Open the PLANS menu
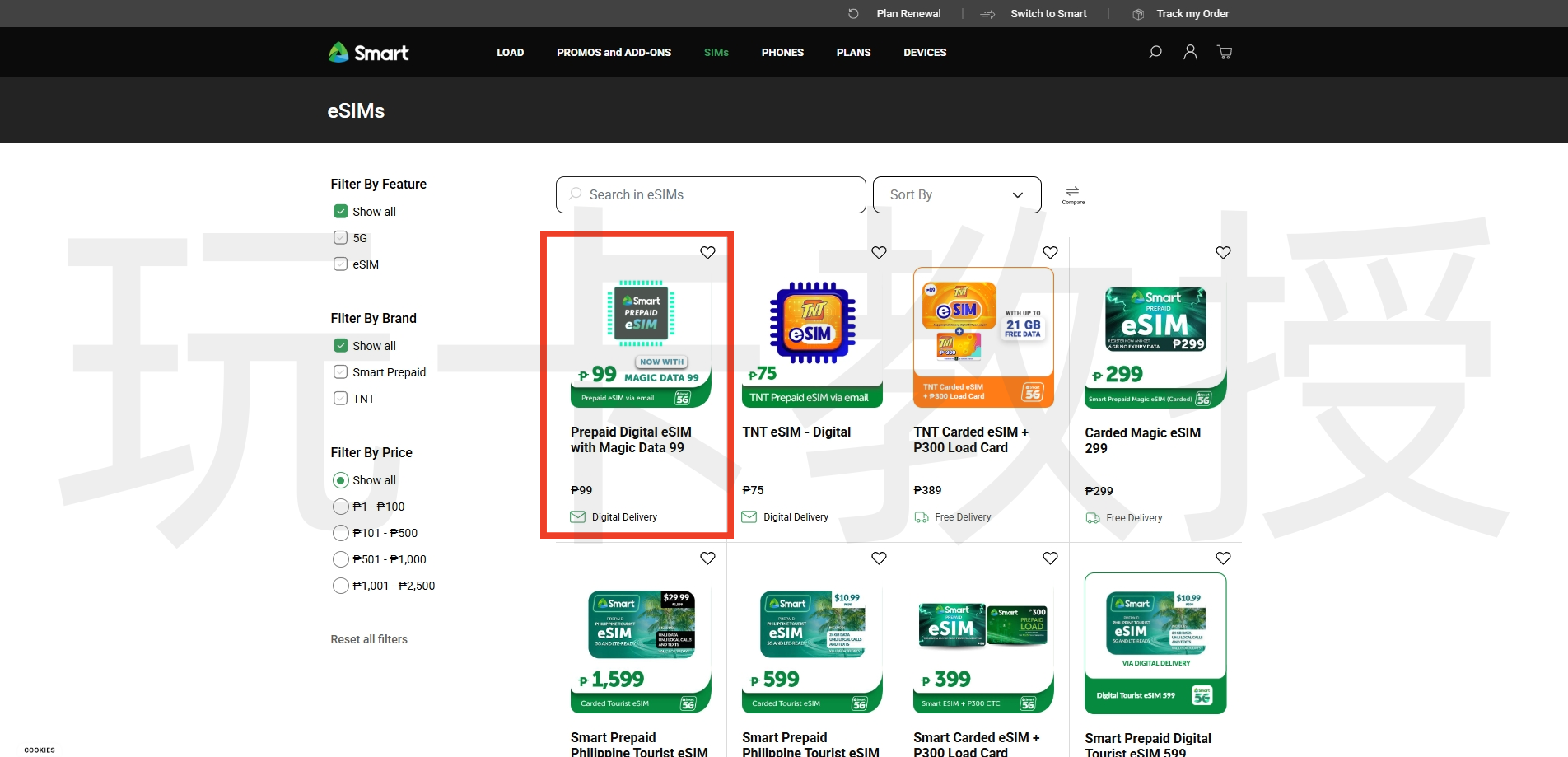1568x757 pixels. tap(853, 52)
